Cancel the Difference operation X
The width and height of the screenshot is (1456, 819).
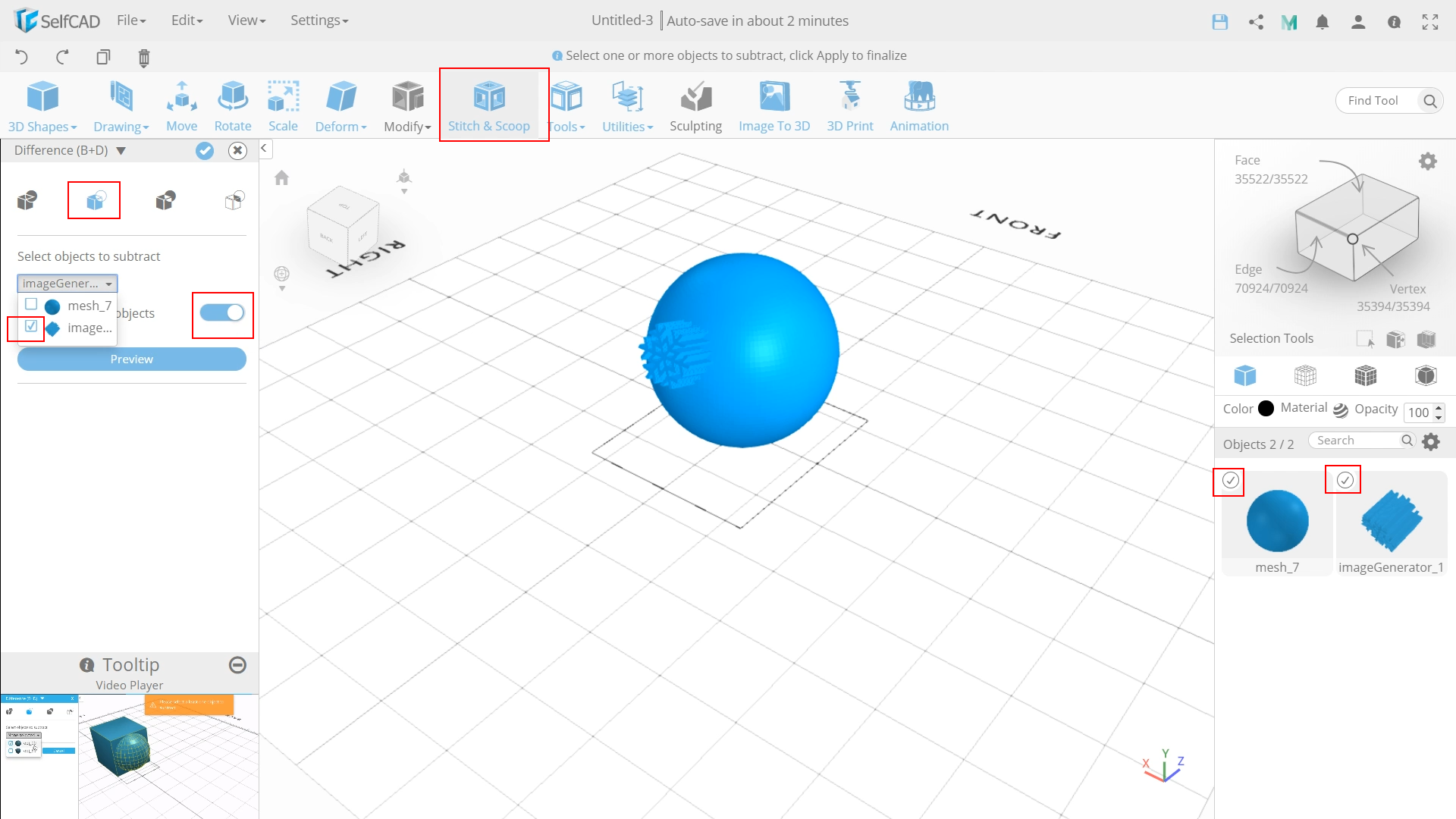pyautogui.click(x=238, y=150)
